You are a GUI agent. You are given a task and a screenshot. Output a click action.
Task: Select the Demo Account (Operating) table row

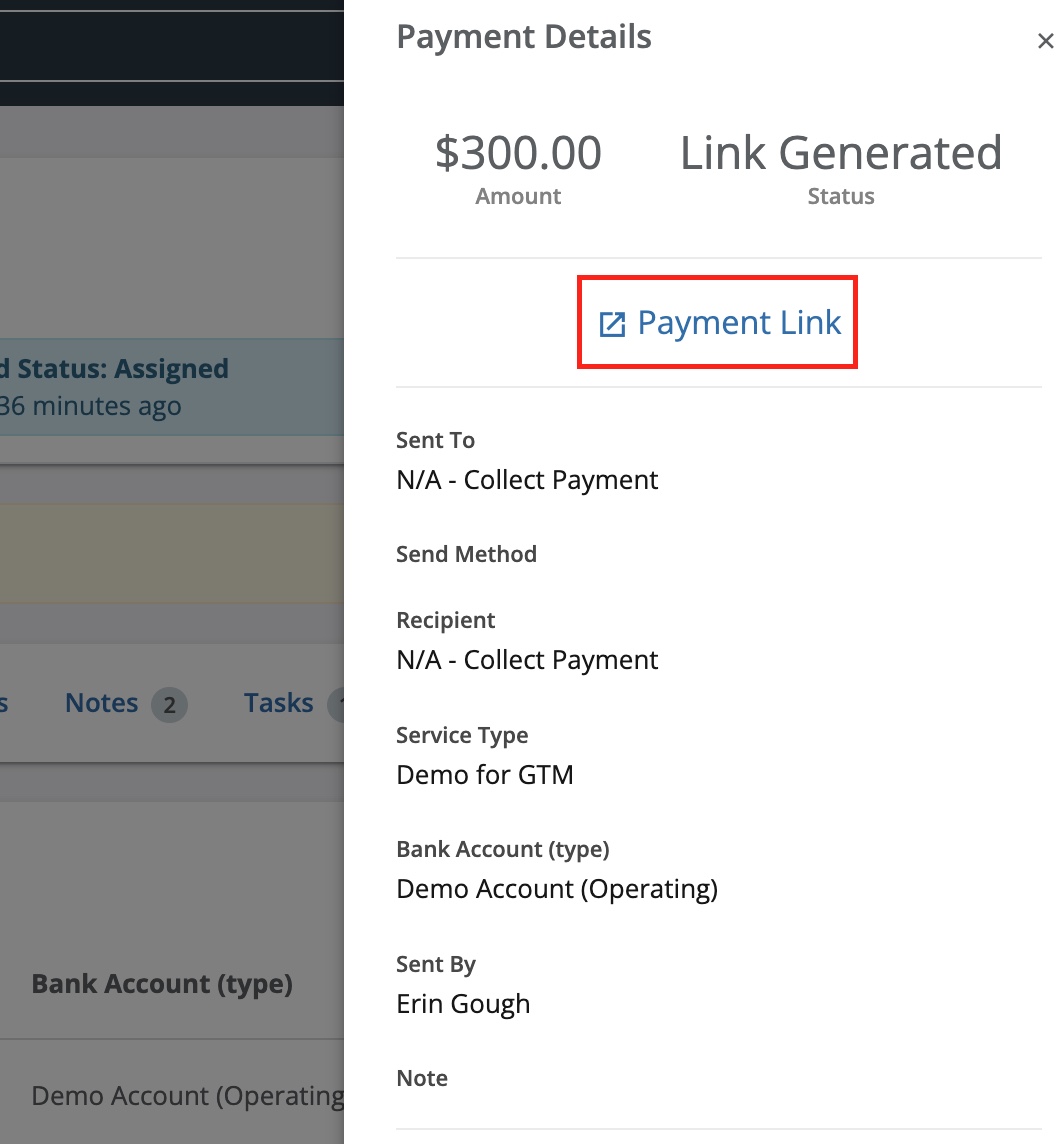tap(171, 1094)
